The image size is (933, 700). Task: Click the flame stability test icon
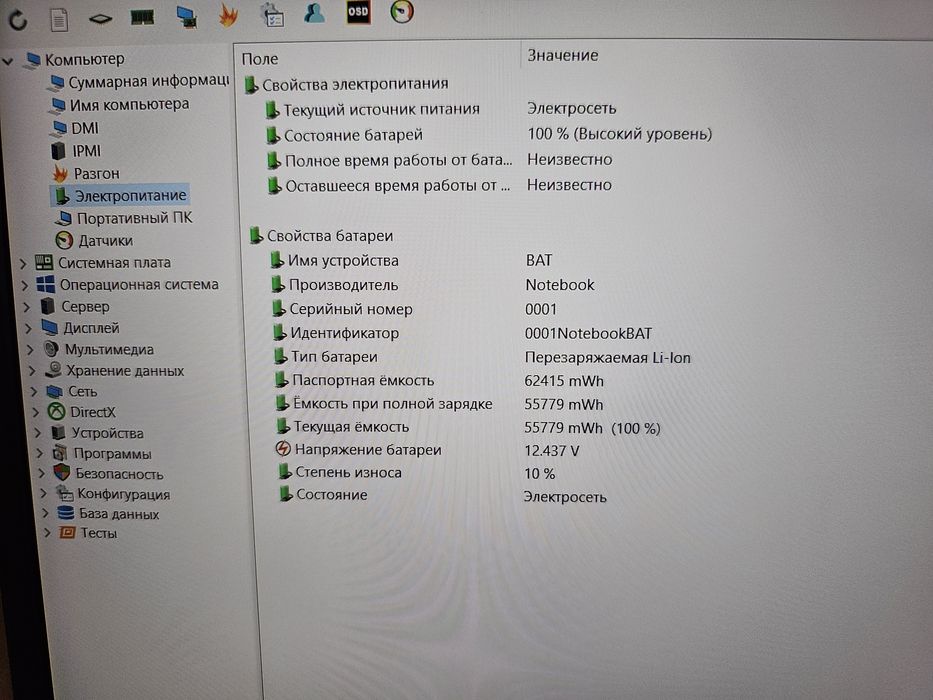click(228, 15)
